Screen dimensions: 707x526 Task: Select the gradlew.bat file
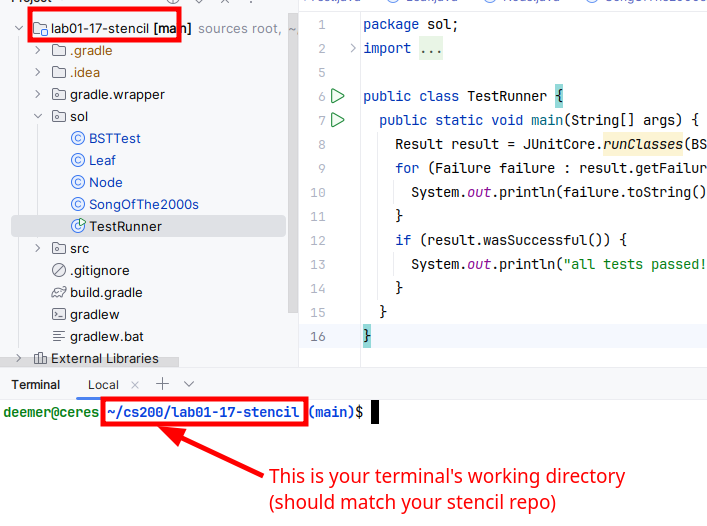(107, 337)
